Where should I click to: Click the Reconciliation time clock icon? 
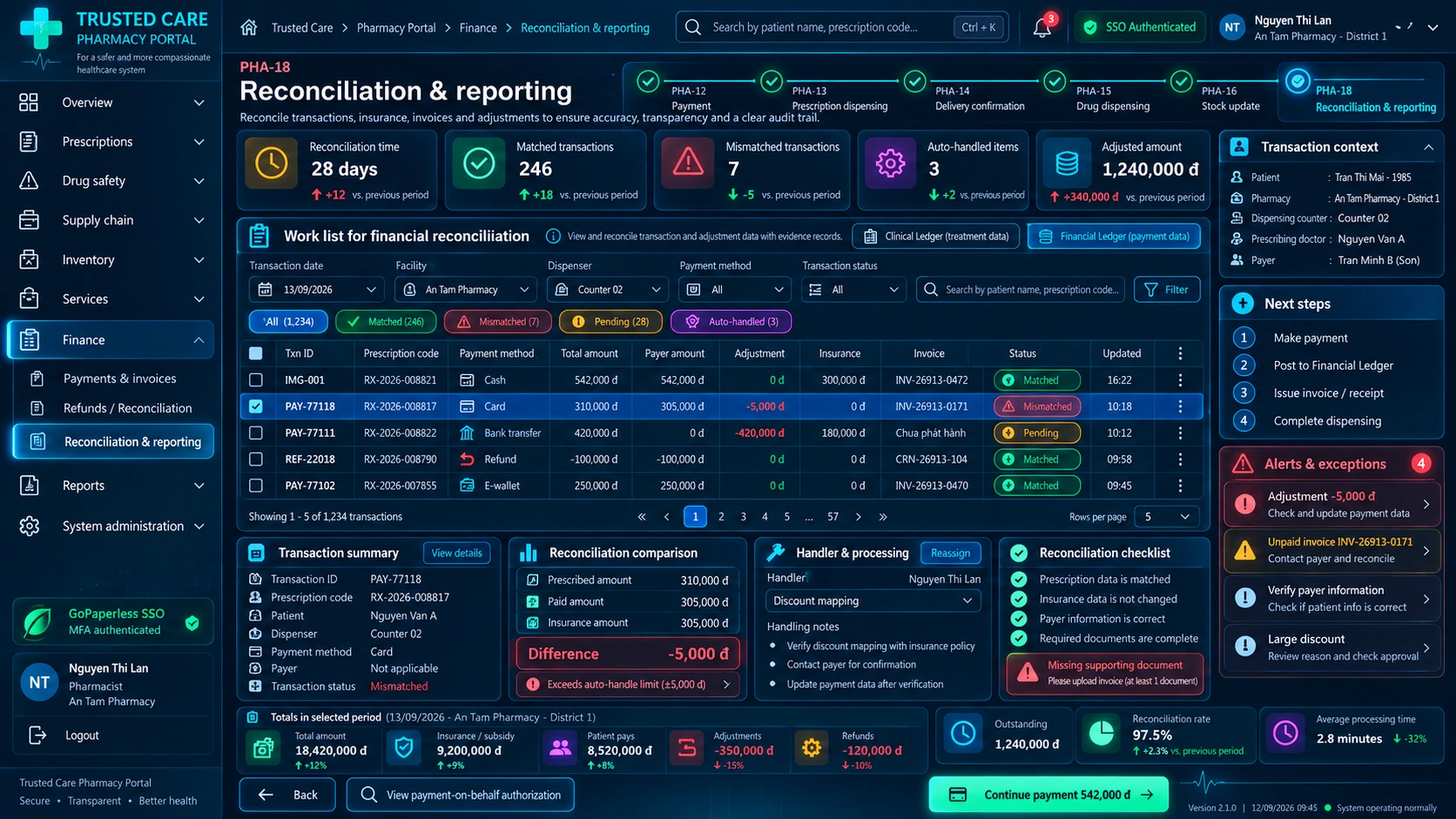272,163
